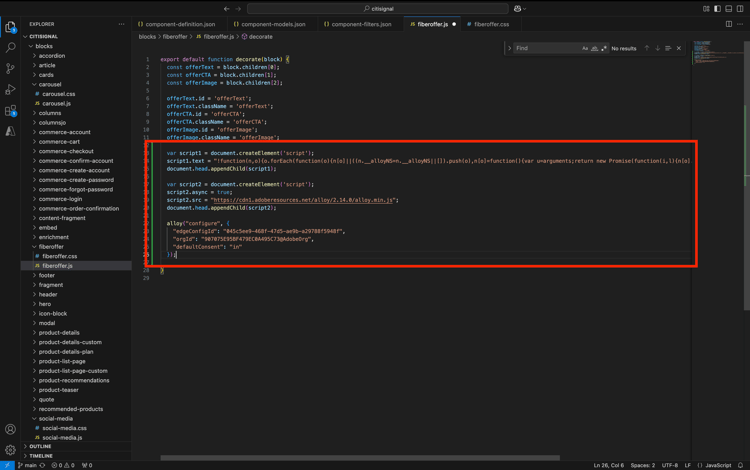
Task: Click the horizontal editor scrollbar
Action: tap(360, 458)
